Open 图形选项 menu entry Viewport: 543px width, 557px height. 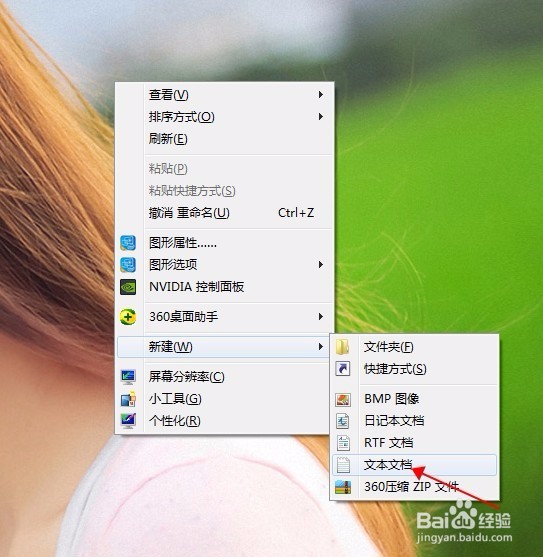tap(224, 265)
